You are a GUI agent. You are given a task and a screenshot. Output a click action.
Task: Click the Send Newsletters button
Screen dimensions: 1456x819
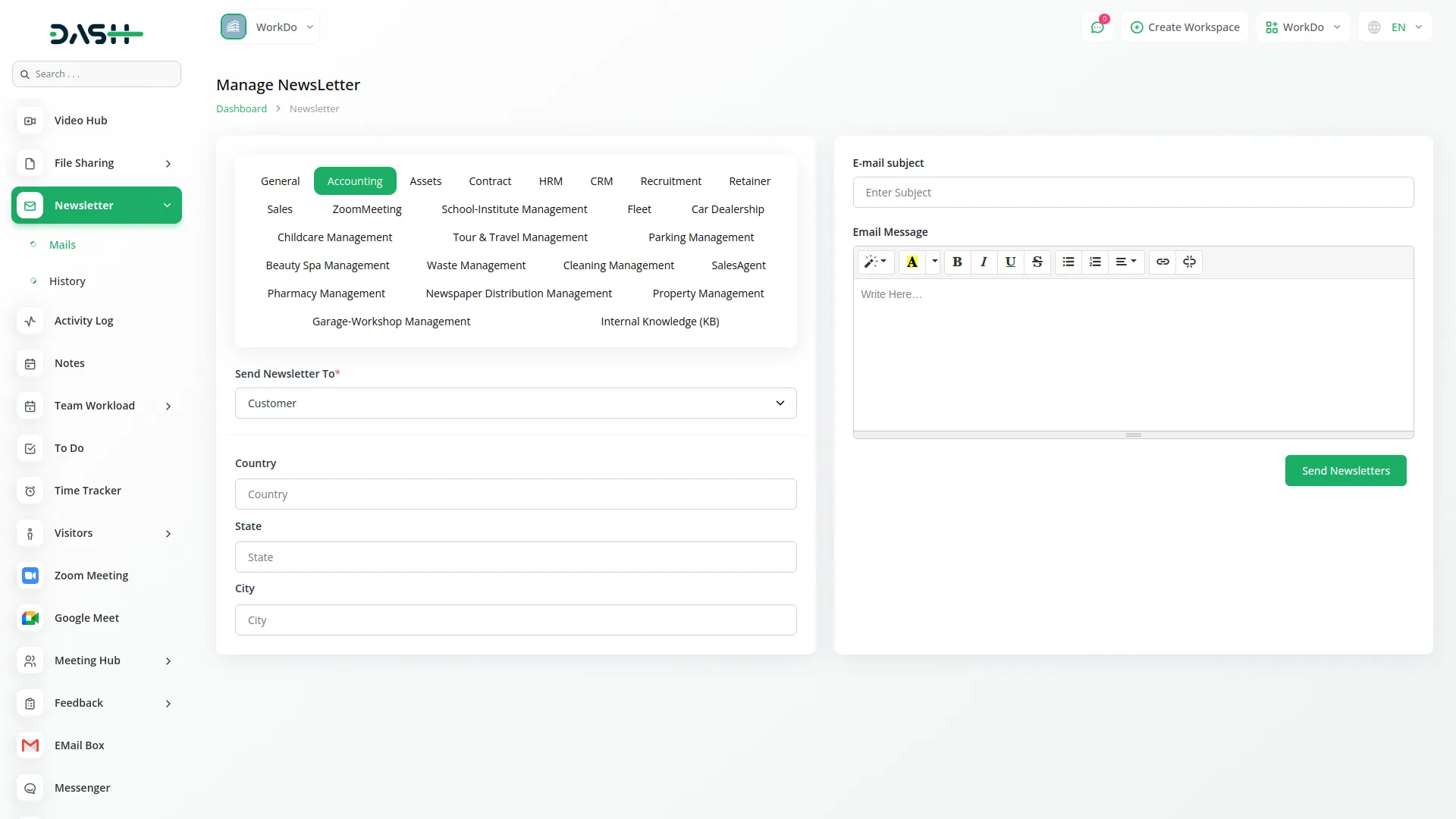coord(1345,470)
